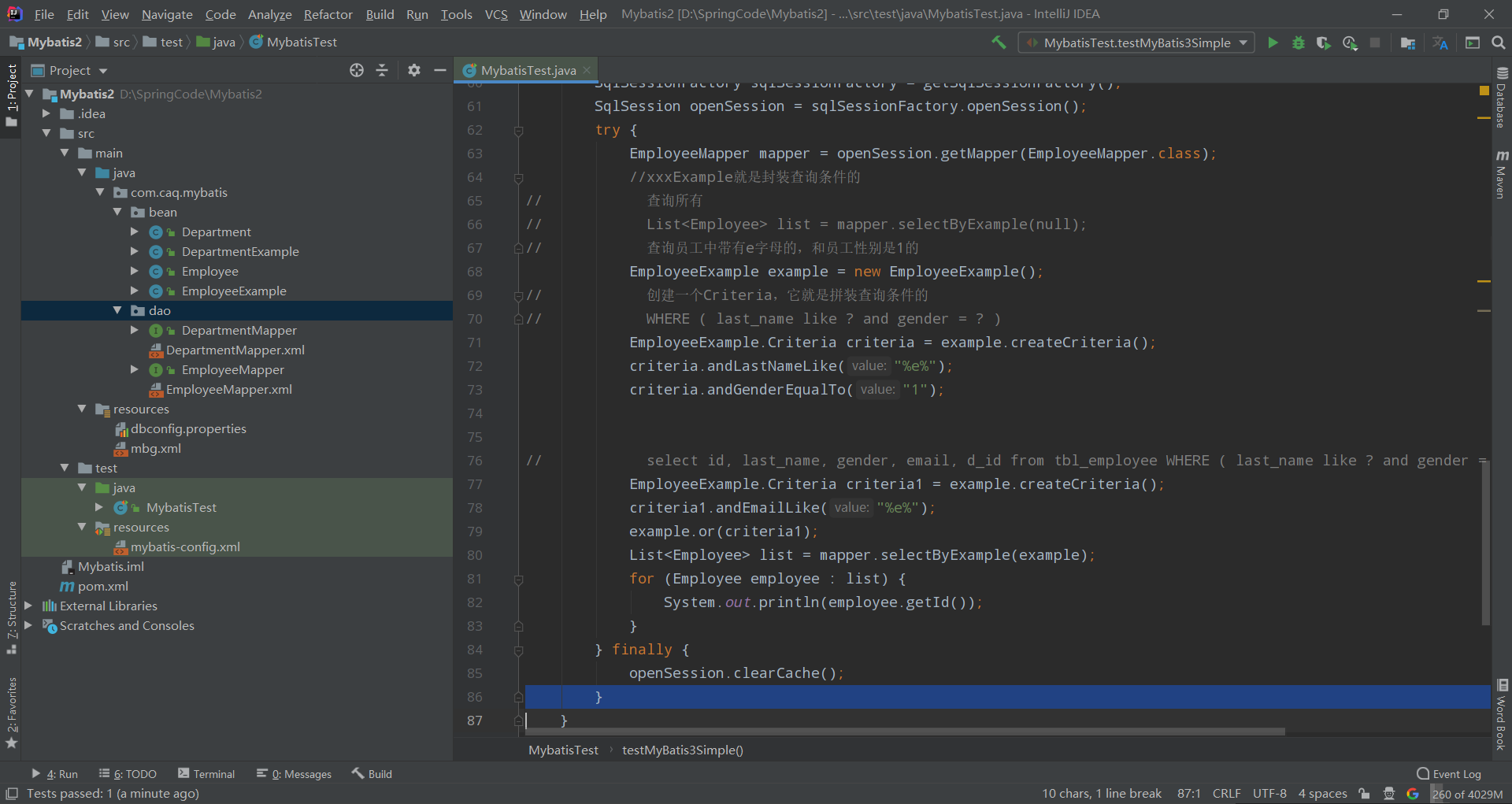
Task: Hide the Project panel with the minus icon
Action: (x=440, y=70)
